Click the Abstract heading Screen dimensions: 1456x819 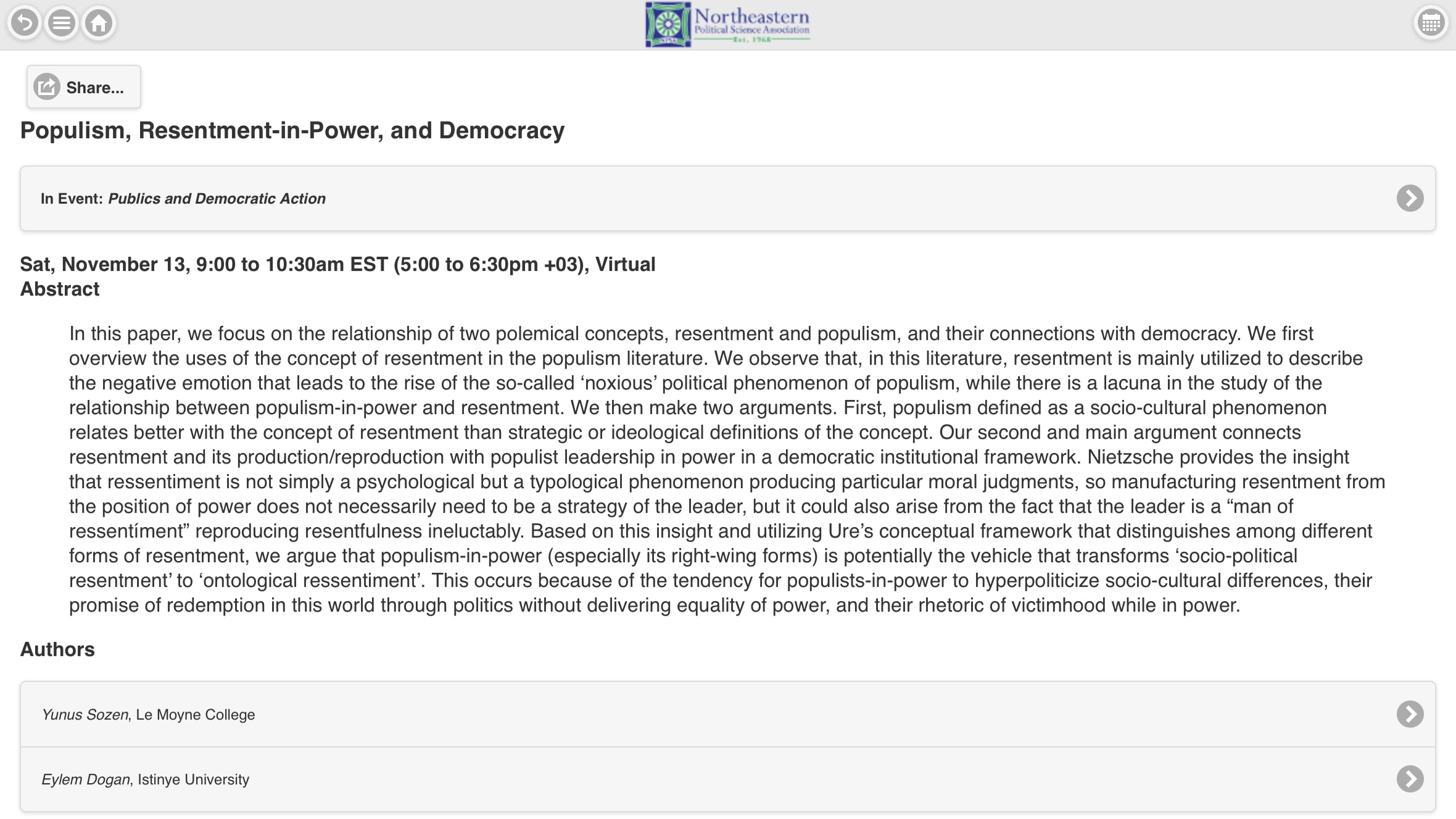click(60, 289)
